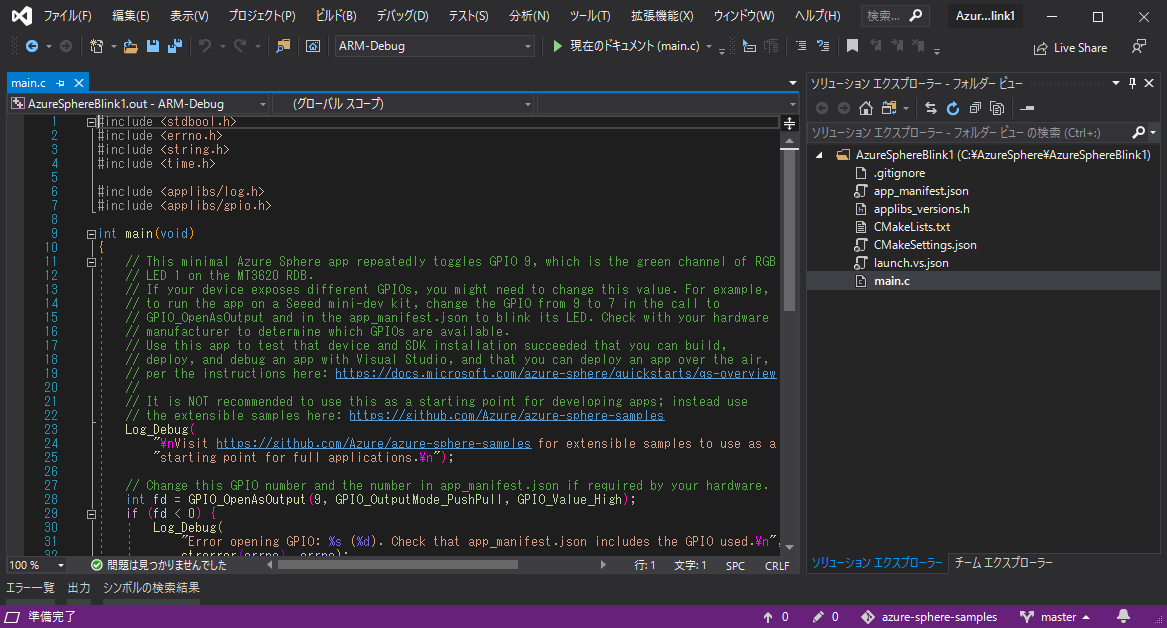Image resolution: width=1167 pixels, height=628 pixels.
Task: Toggle pin on the main.c tab
Action: [60, 83]
